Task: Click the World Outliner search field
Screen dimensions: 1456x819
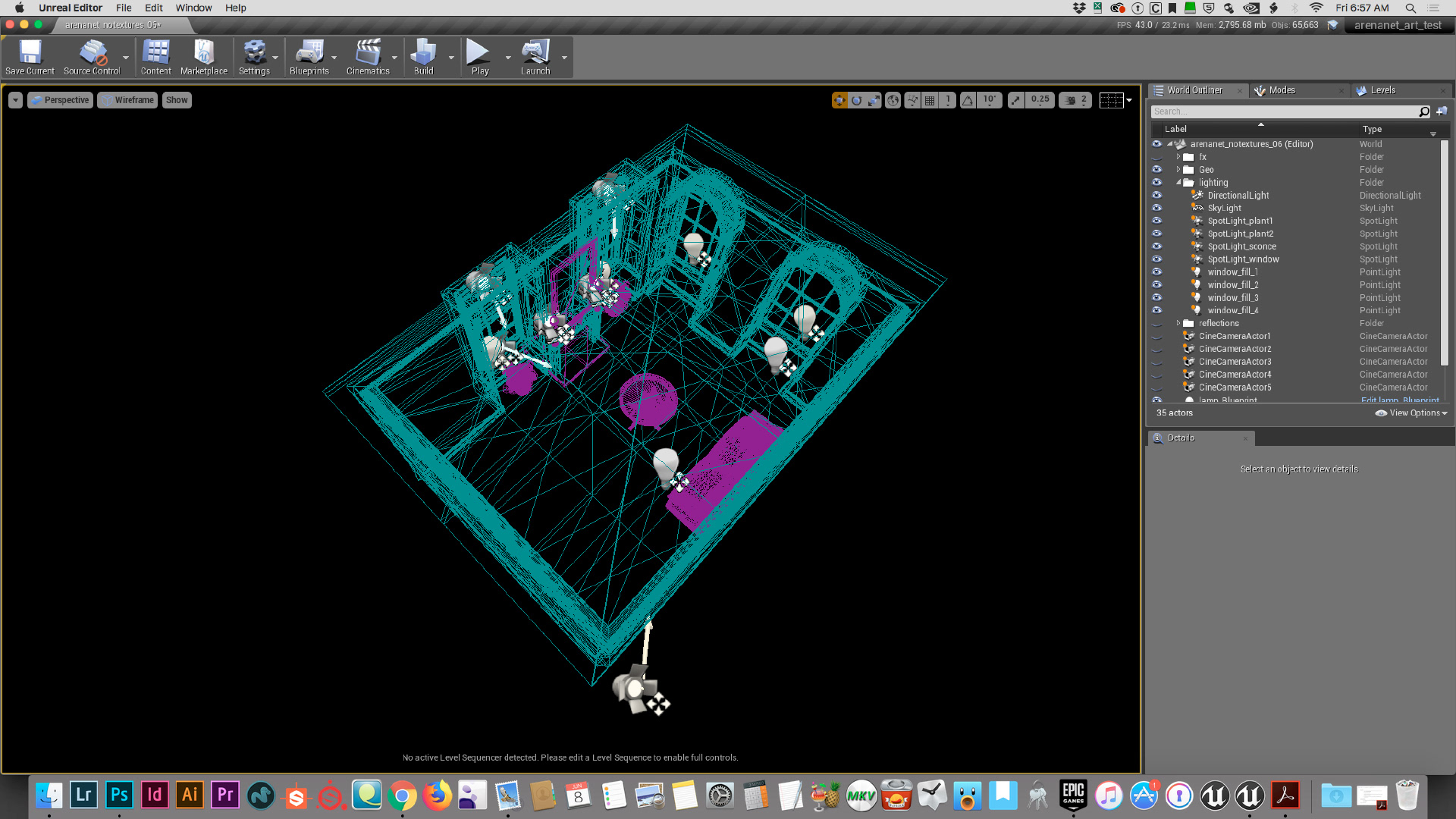Action: click(1284, 111)
